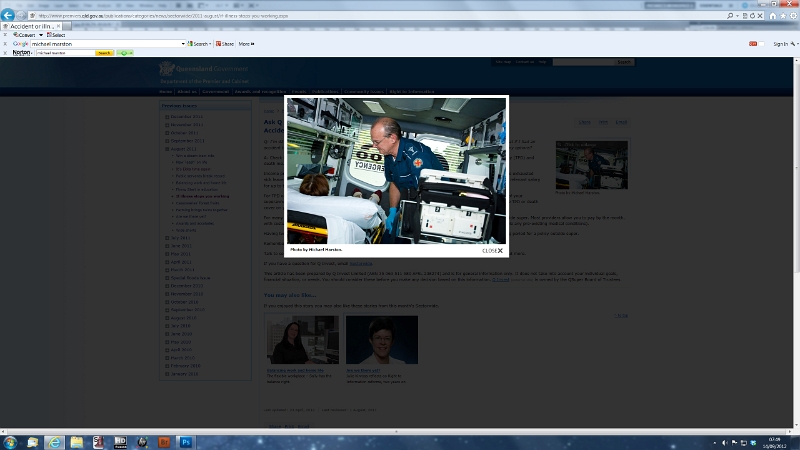Click the Google toolbar search box

coord(106,44)
